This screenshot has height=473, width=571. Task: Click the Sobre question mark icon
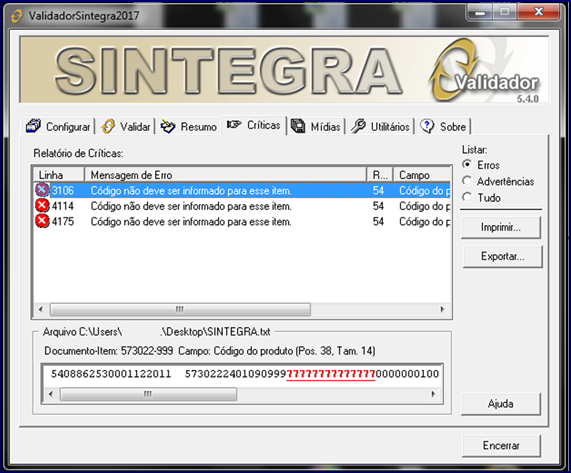(x=427, y=126)
